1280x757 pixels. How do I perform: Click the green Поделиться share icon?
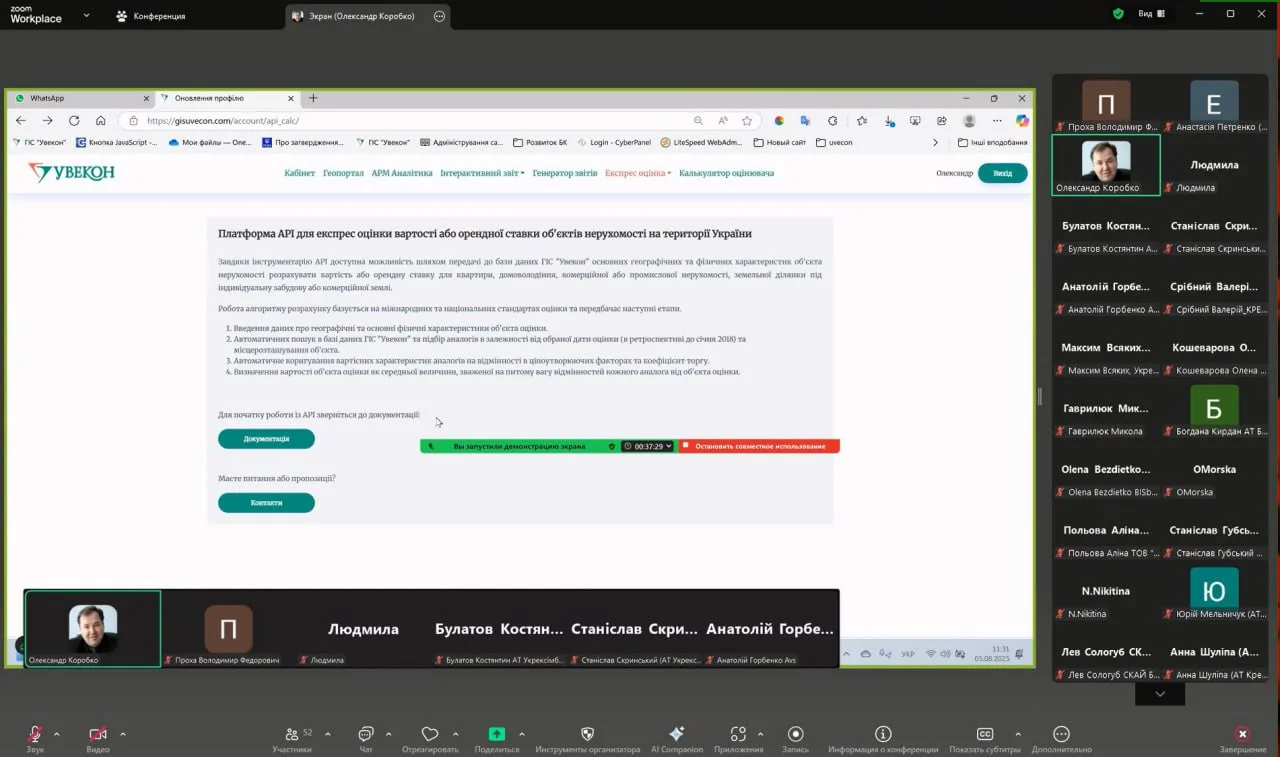(x=497, y=734)
